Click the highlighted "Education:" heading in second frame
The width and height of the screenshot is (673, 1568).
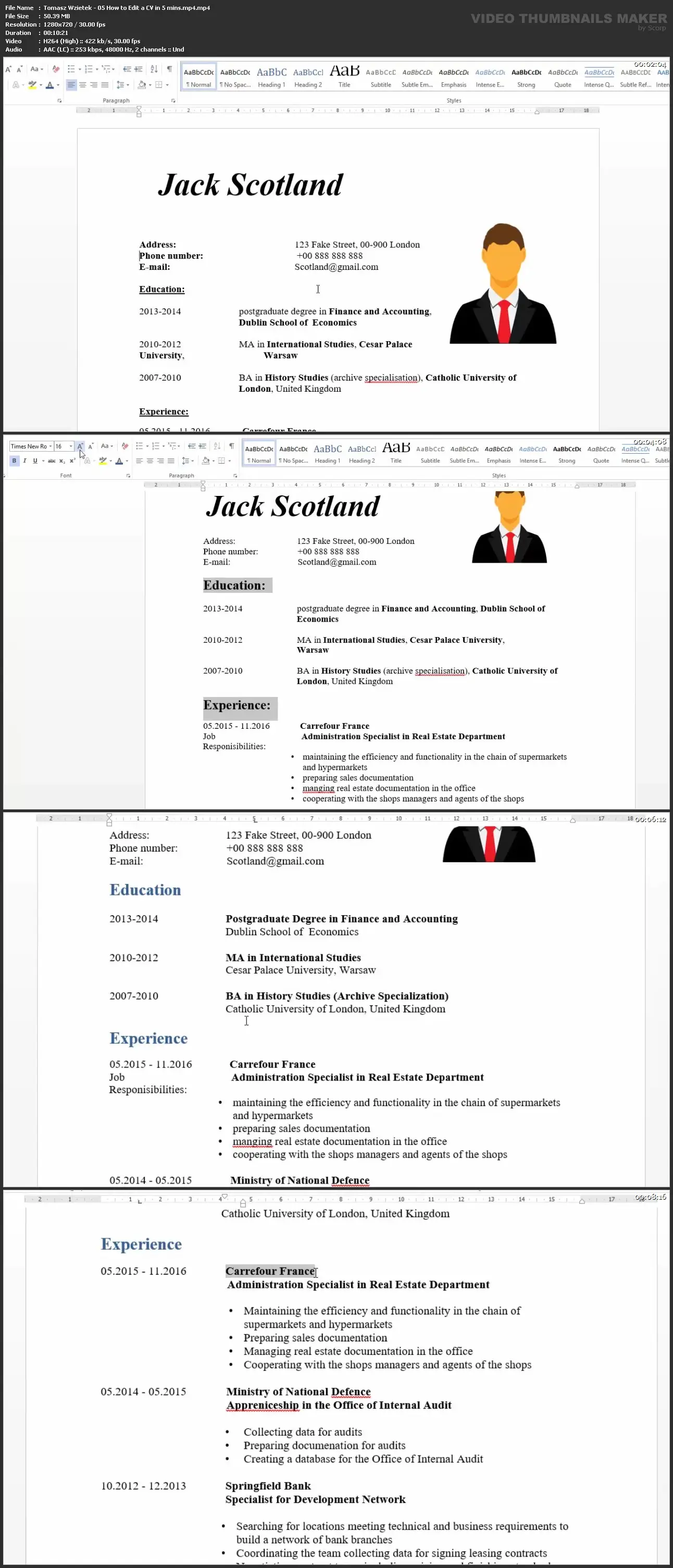(234, 585)
